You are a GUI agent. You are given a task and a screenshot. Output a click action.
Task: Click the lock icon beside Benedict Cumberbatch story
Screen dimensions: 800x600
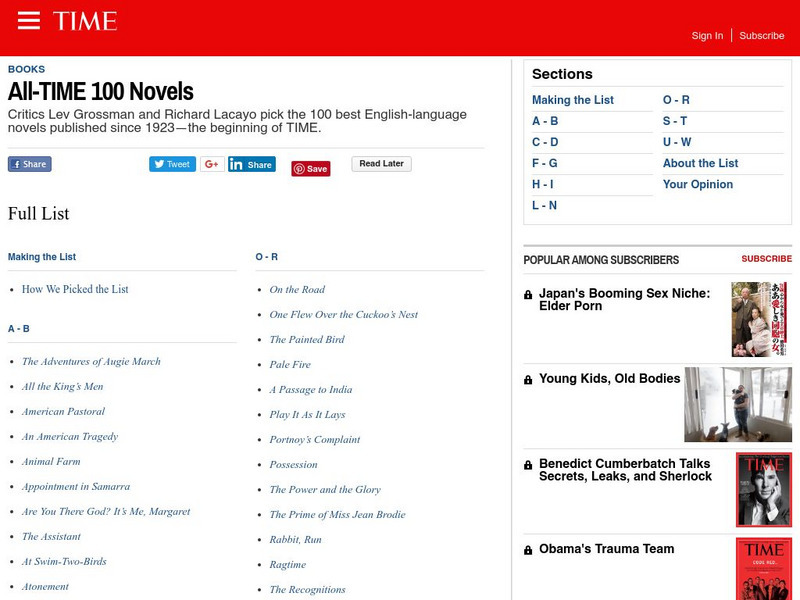(528, 465)
